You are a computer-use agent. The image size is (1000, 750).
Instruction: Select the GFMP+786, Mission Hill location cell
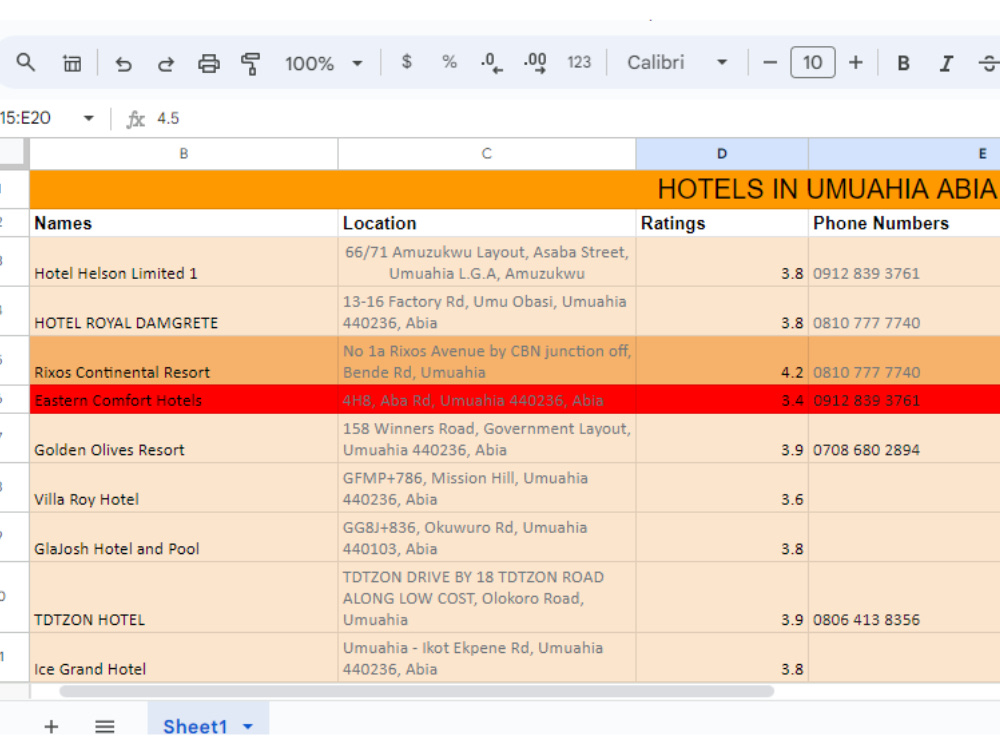(487, 488)
